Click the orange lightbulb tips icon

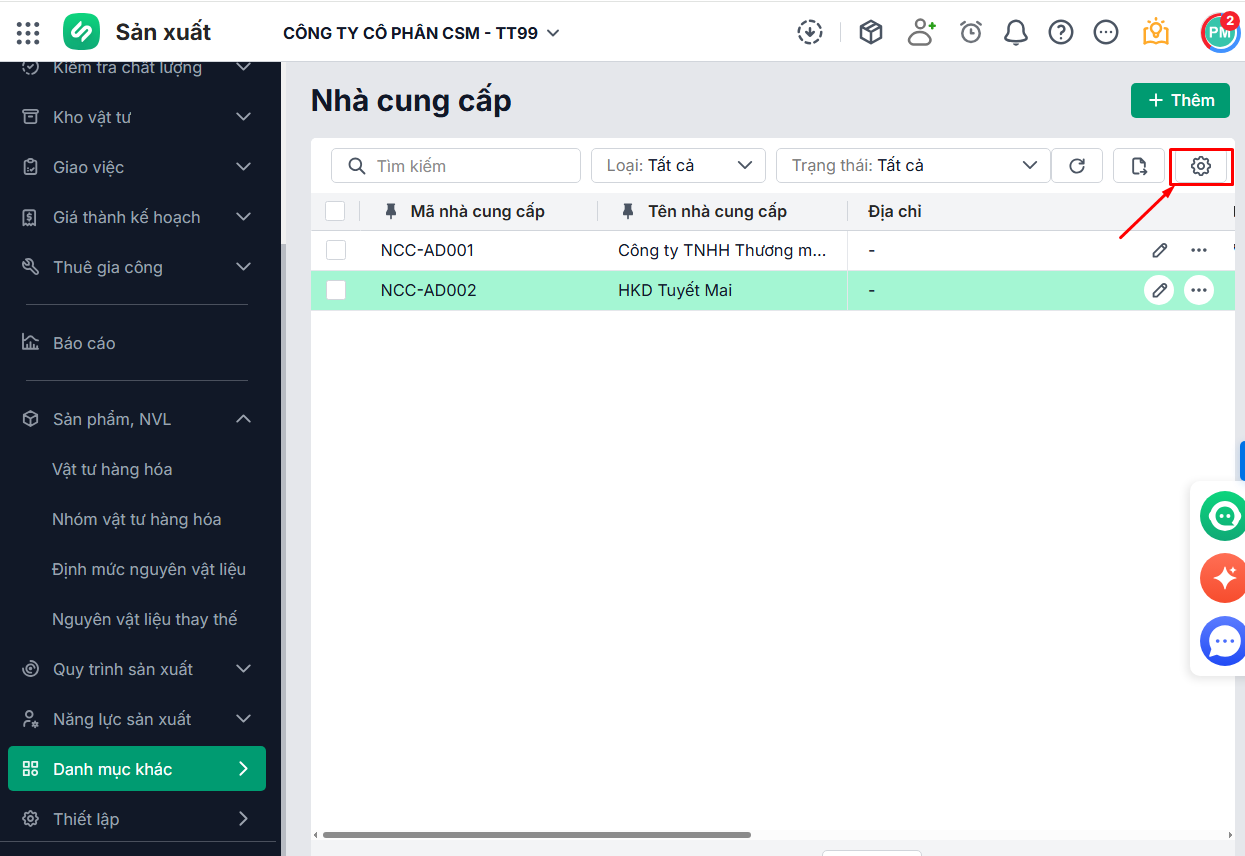pos(1155,32)
